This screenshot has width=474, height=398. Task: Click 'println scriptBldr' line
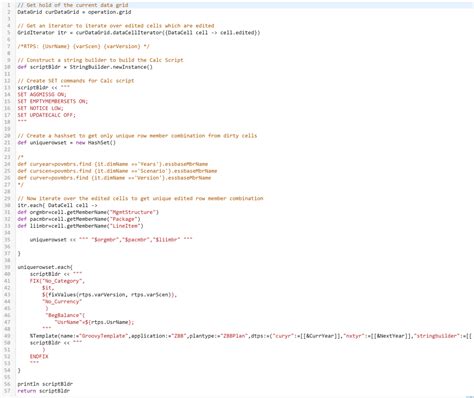pyautogui.click(x=45, y=384)
